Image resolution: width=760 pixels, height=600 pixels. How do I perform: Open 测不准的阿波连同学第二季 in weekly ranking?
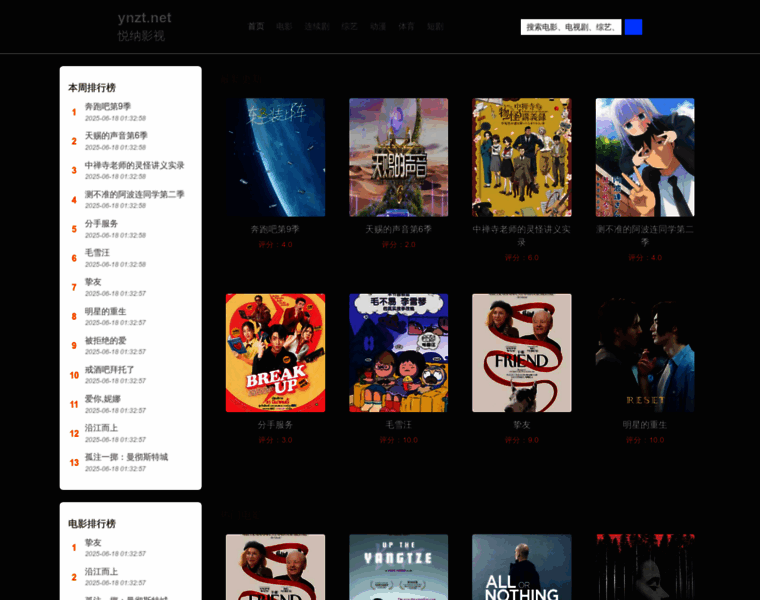pos(134,194)
